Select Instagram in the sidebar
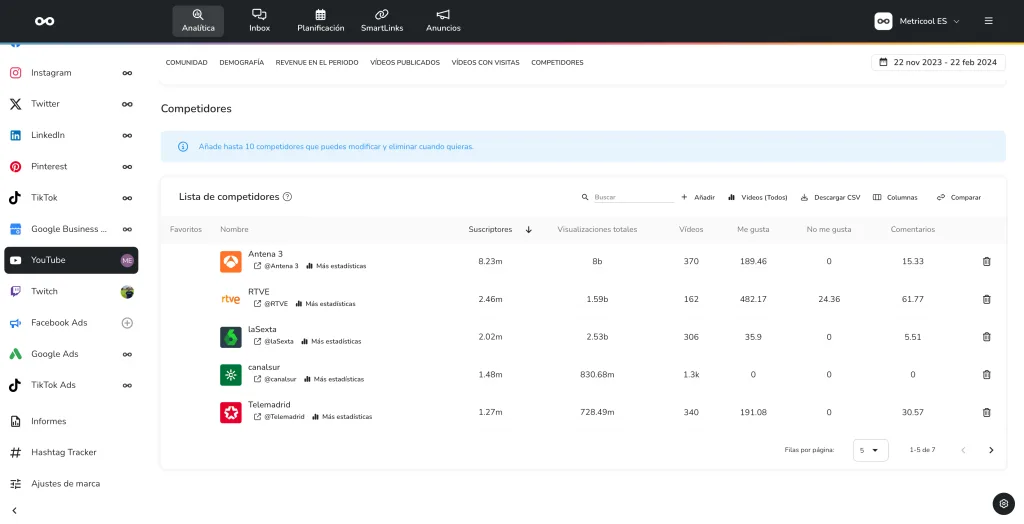This screenshot has width=1024, height=524. [71, 73]
